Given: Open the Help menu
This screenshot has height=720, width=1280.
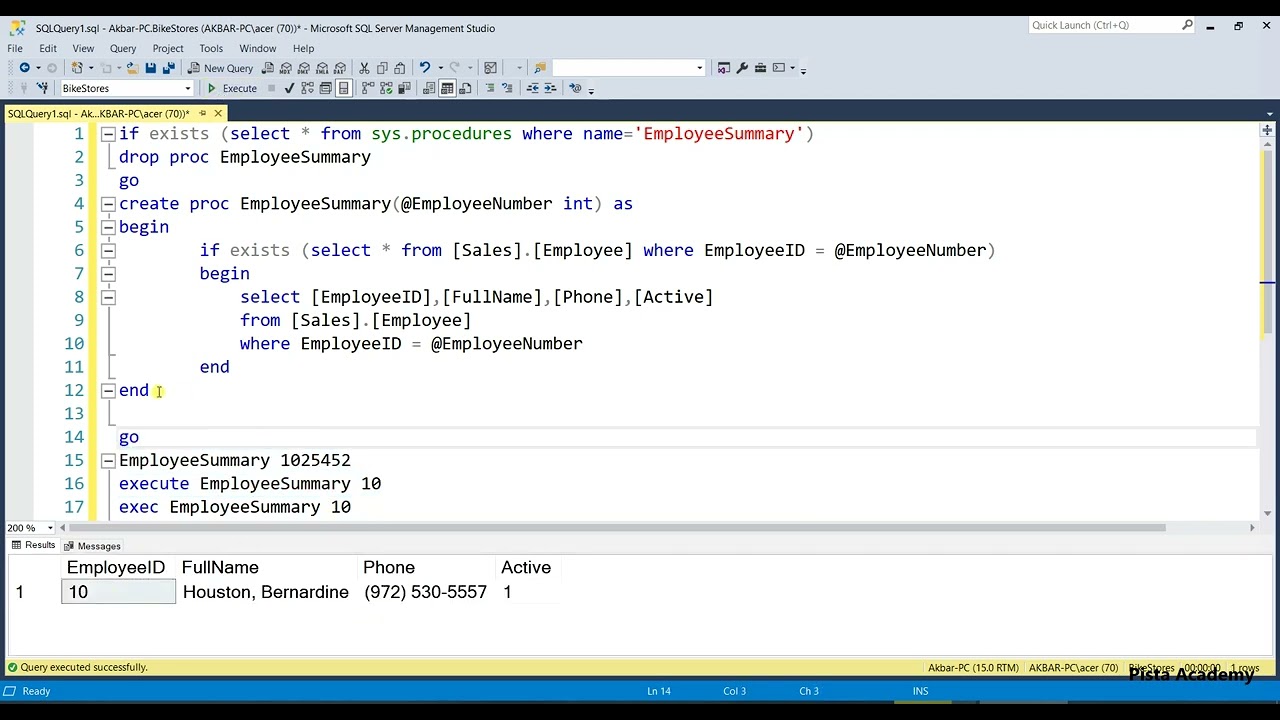Looking at the screenshot, I should pos(303,48).
